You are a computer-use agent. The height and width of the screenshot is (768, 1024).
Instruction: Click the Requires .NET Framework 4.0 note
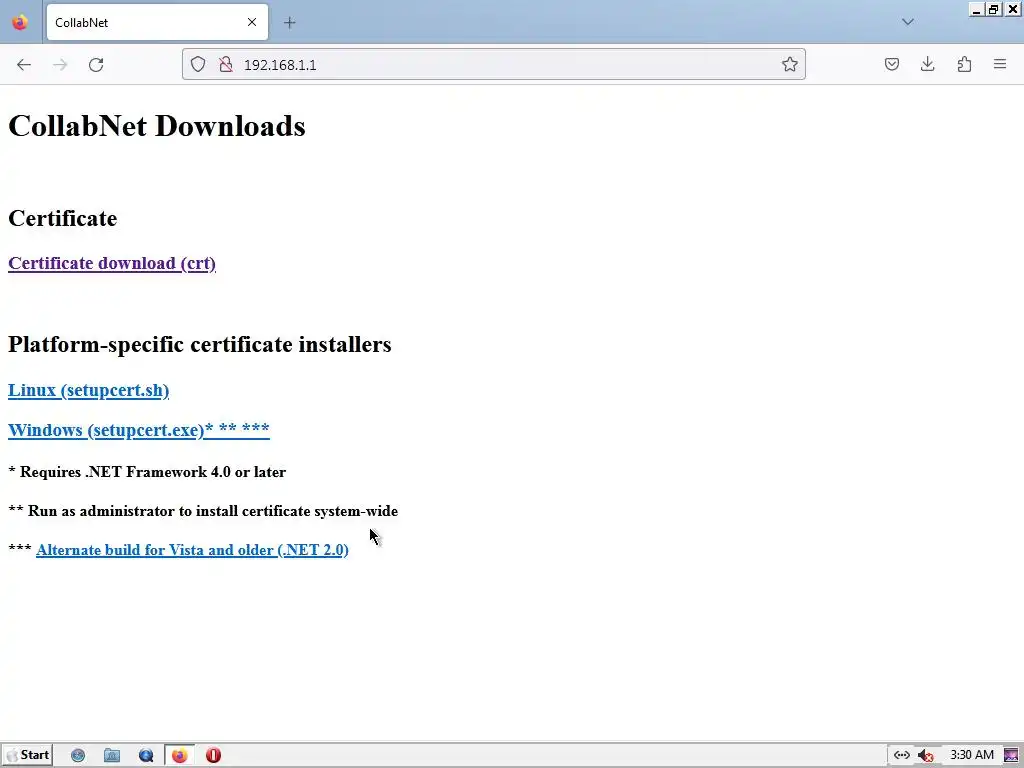pyautogui.click(x=147, y=472)
